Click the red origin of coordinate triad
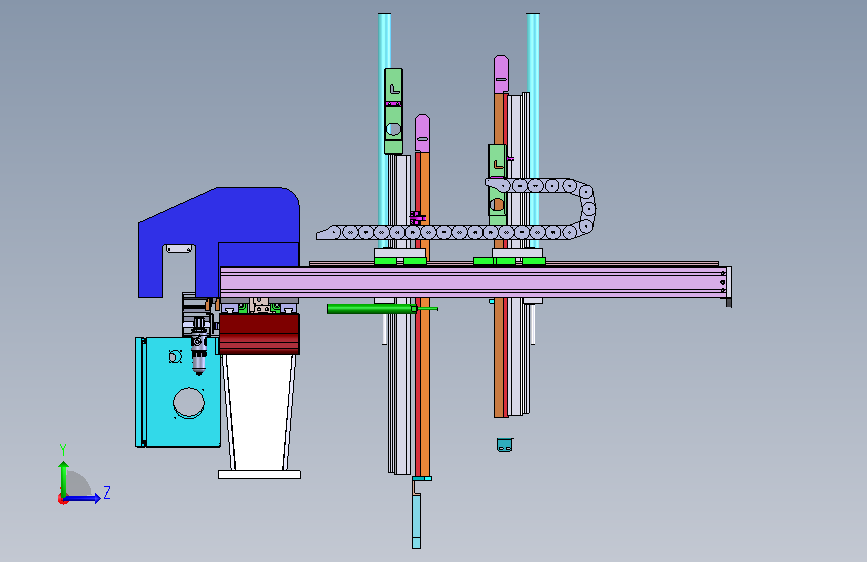This screenshot has height=562, width=867. click(x=62, y=499)
